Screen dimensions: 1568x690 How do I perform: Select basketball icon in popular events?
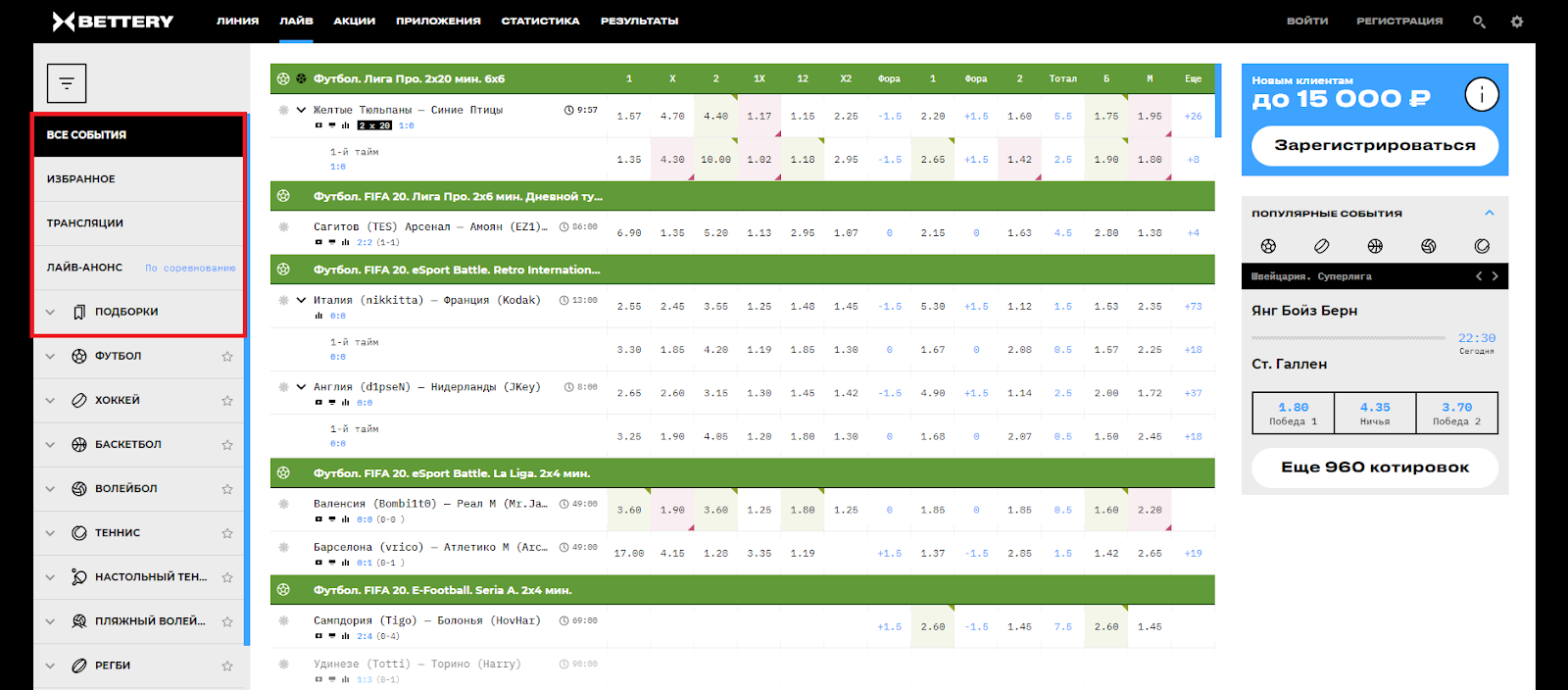1375,246
